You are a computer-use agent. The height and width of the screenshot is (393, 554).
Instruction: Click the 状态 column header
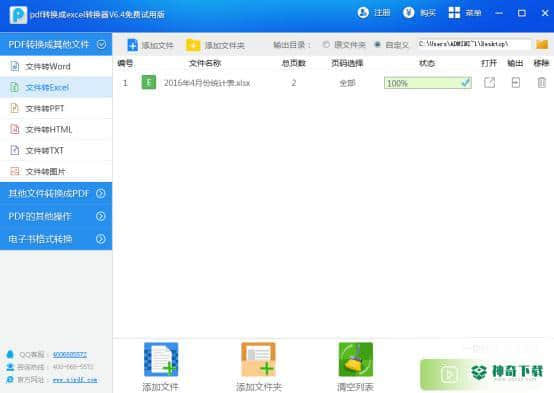point(427,63)
